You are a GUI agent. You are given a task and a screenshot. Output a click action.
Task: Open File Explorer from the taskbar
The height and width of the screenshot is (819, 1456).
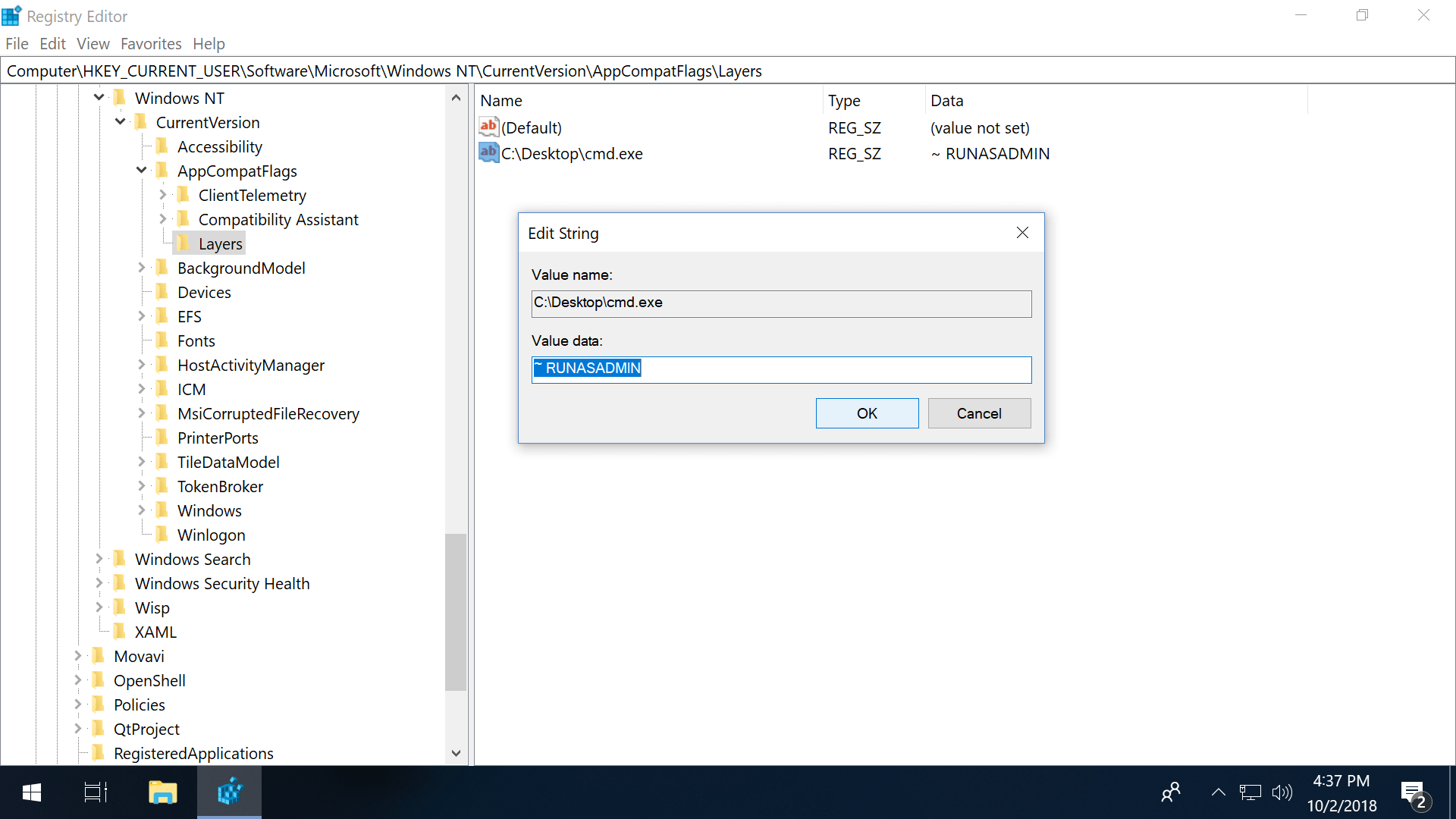click(162, 792)
